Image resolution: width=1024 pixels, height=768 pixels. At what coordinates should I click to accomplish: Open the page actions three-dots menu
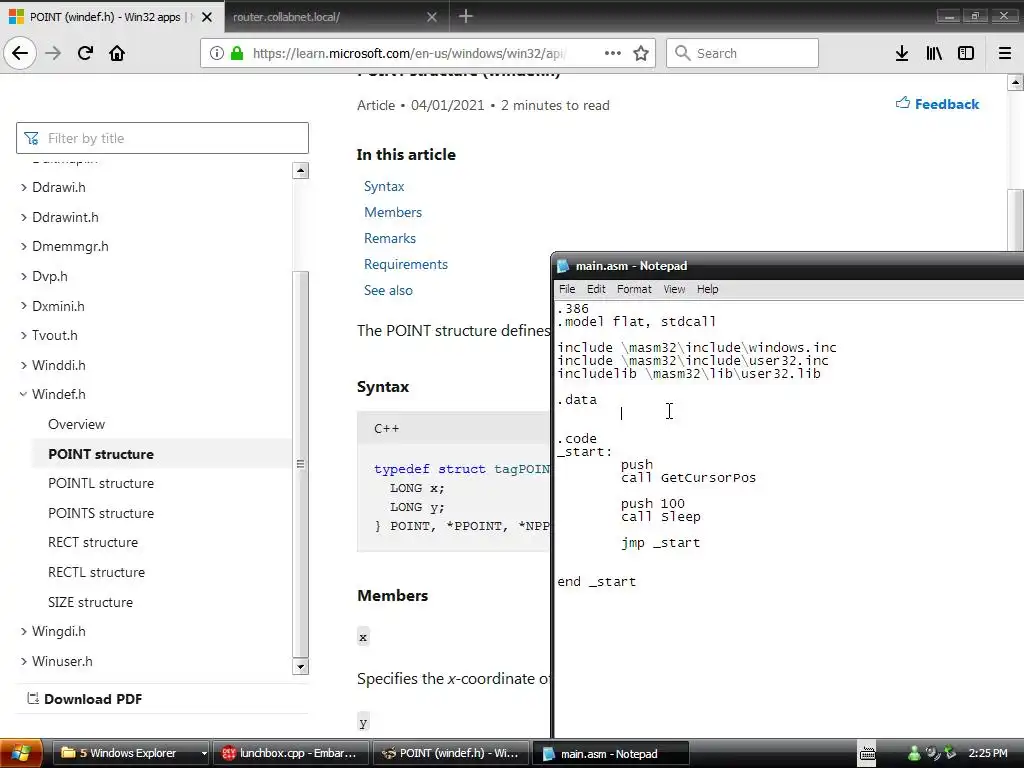[x=613, y=53]
